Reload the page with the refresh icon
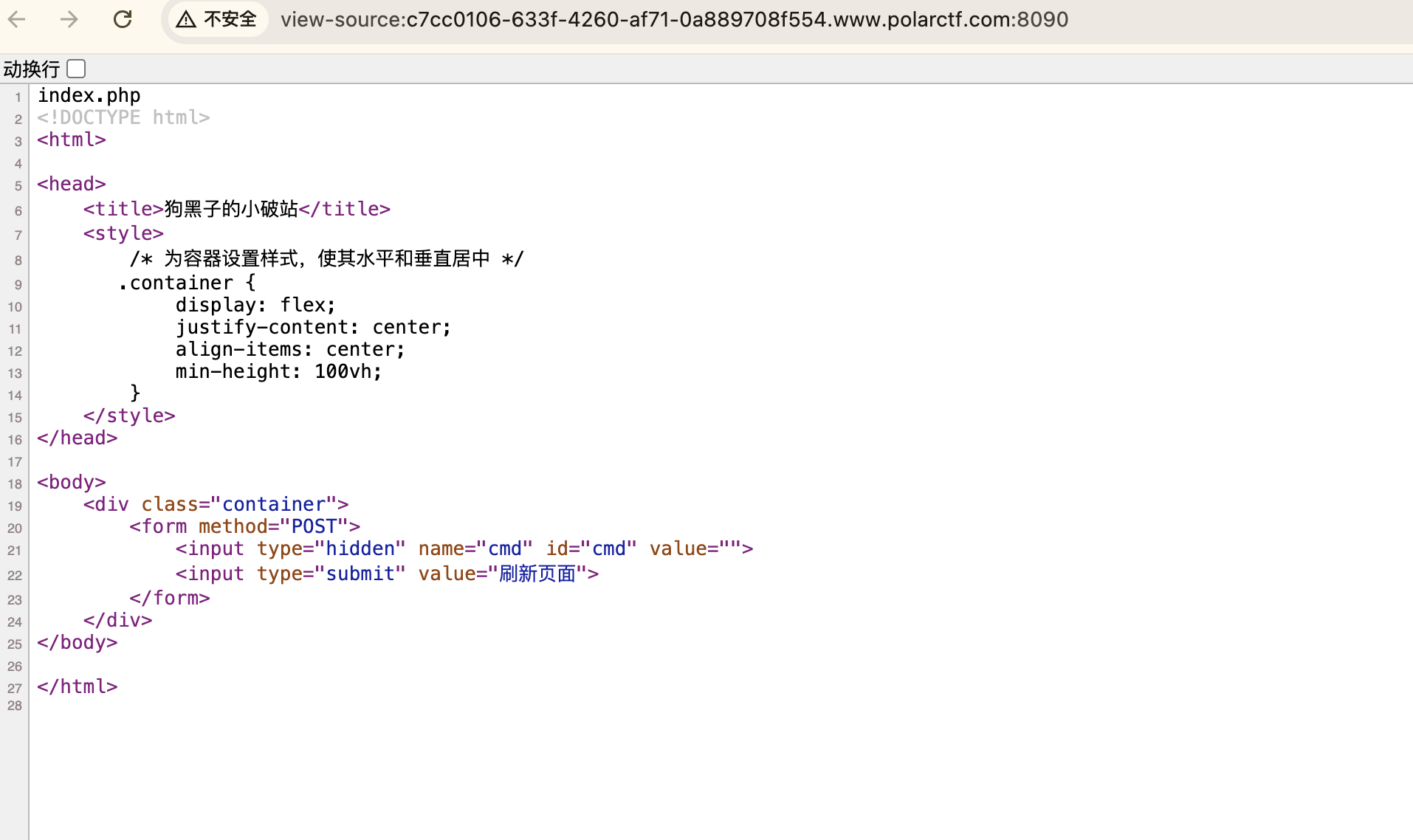This screenshot has width=1413, height=840. 123,19
